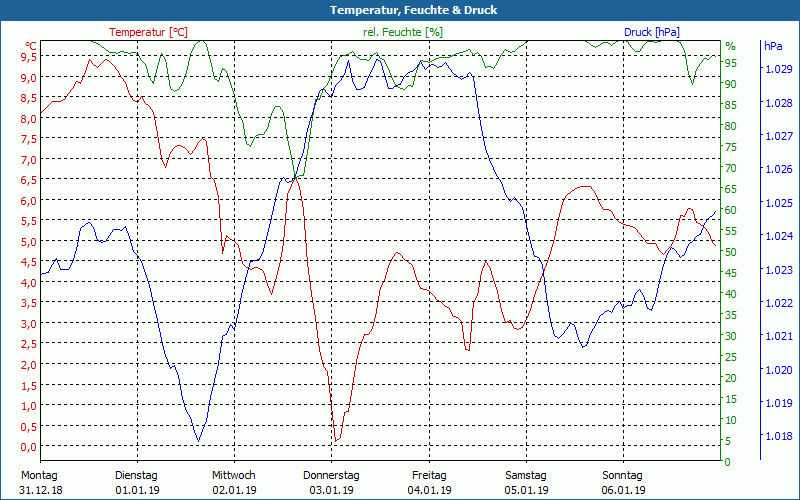800x500 pixels.
Task: Select the date '04.01.19'
Action: [x=429, y=490]
